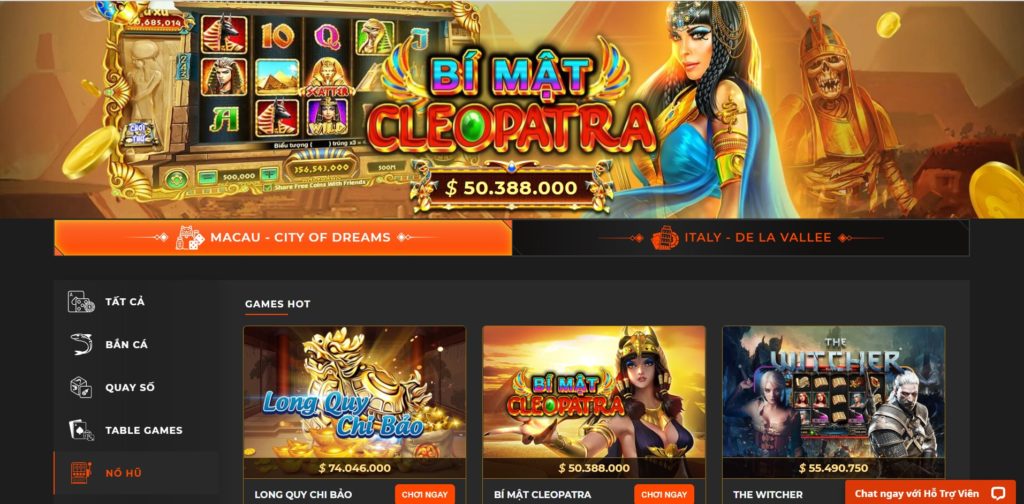1024x504 pixels.
Task: Click the Table Games playing cards icon
Action: [81, 430]
